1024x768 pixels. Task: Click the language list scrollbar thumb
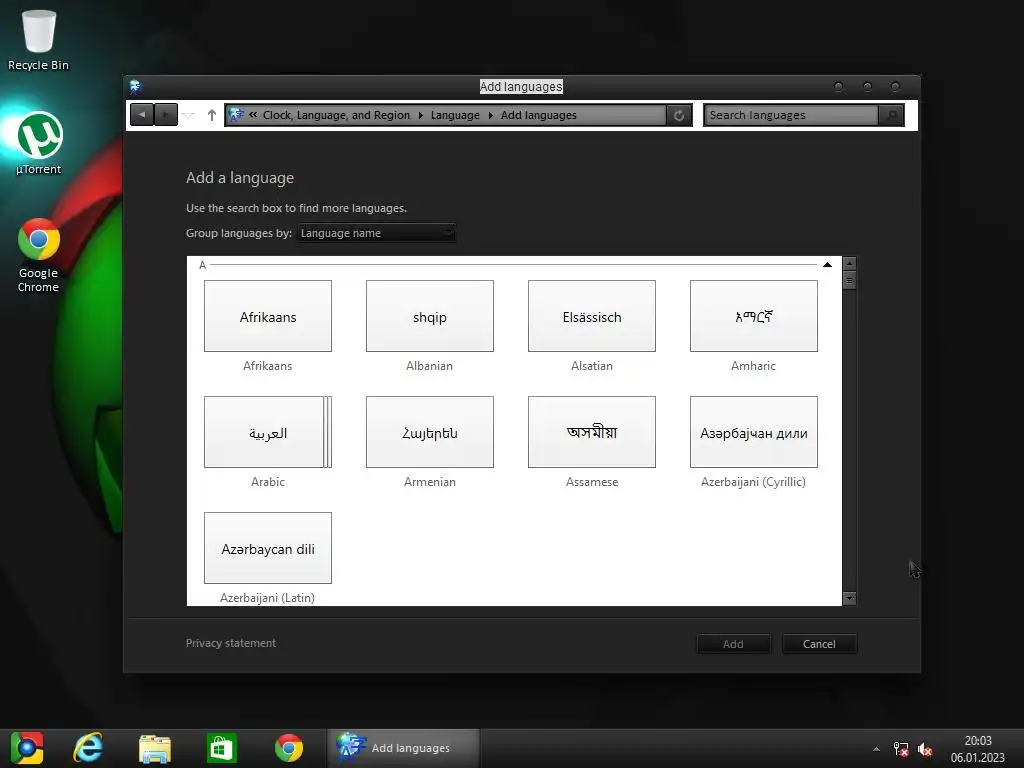849,281
